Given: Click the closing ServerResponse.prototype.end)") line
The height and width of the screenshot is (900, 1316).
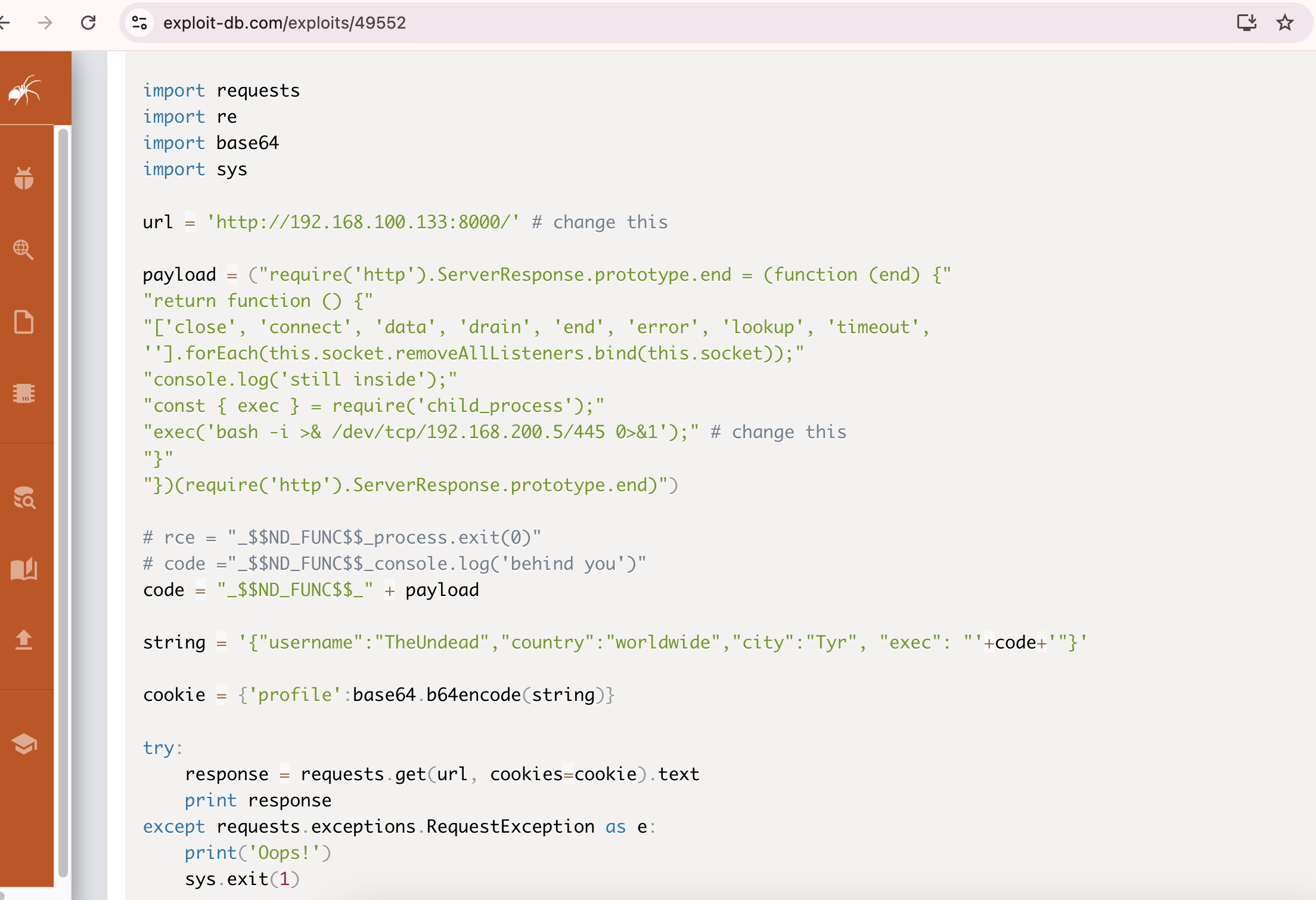Looking at the screenshot, I should tap(411, 485).
